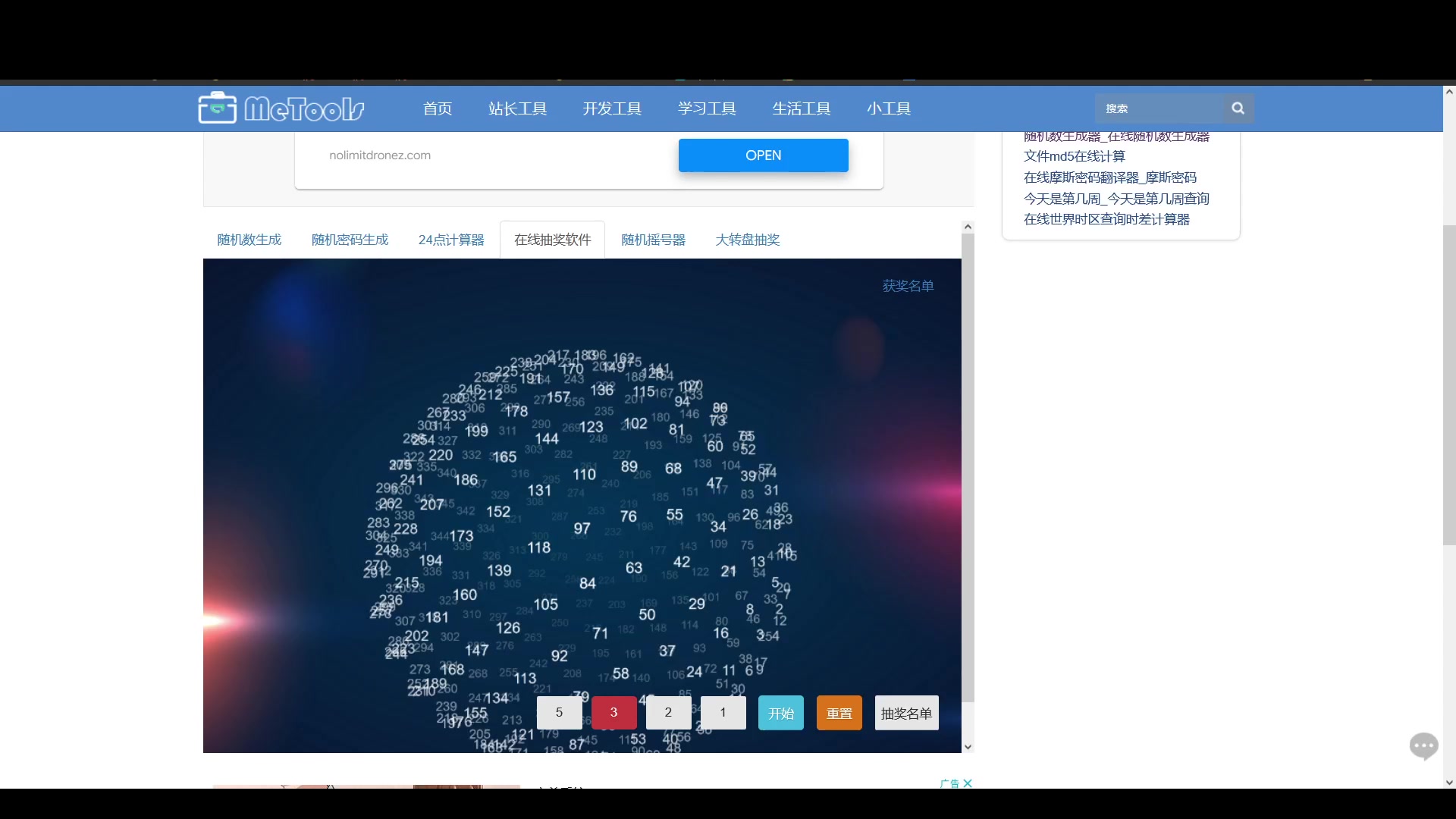The image size is (1456, 819).
Task: Click the search magnifier icon
Action: click(1238, 108)
